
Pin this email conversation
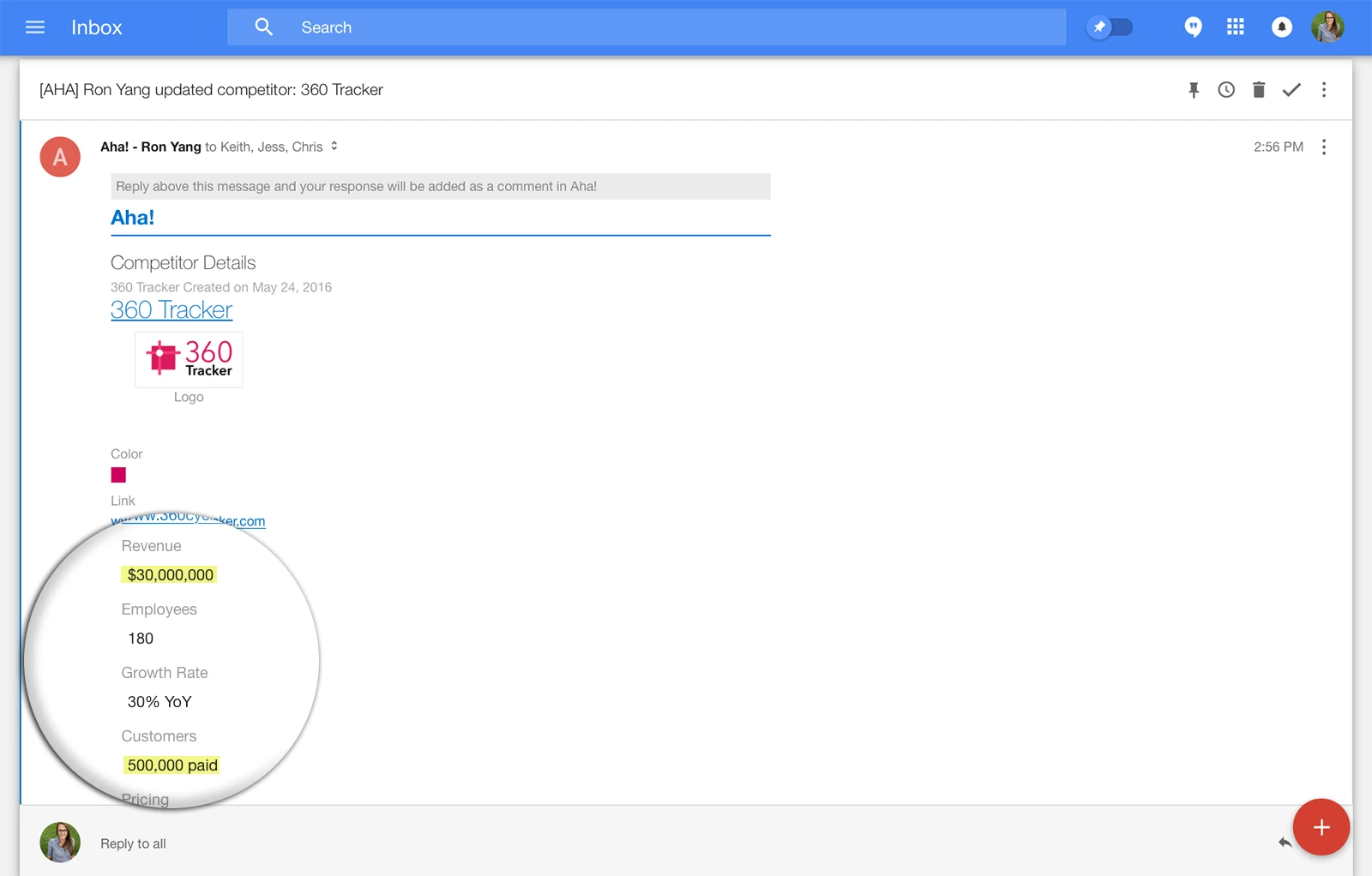click(1194, 90)
